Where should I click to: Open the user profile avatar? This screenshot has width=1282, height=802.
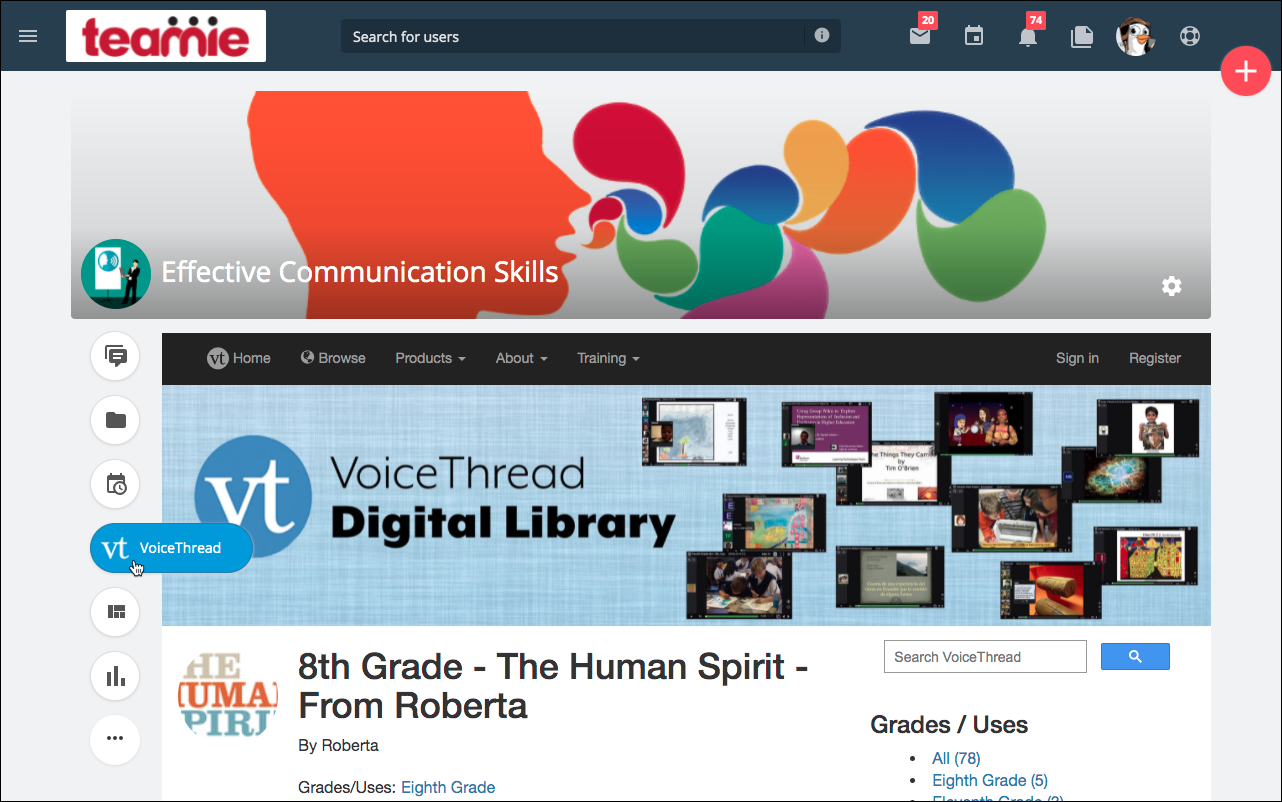(x=1135, y=36)
